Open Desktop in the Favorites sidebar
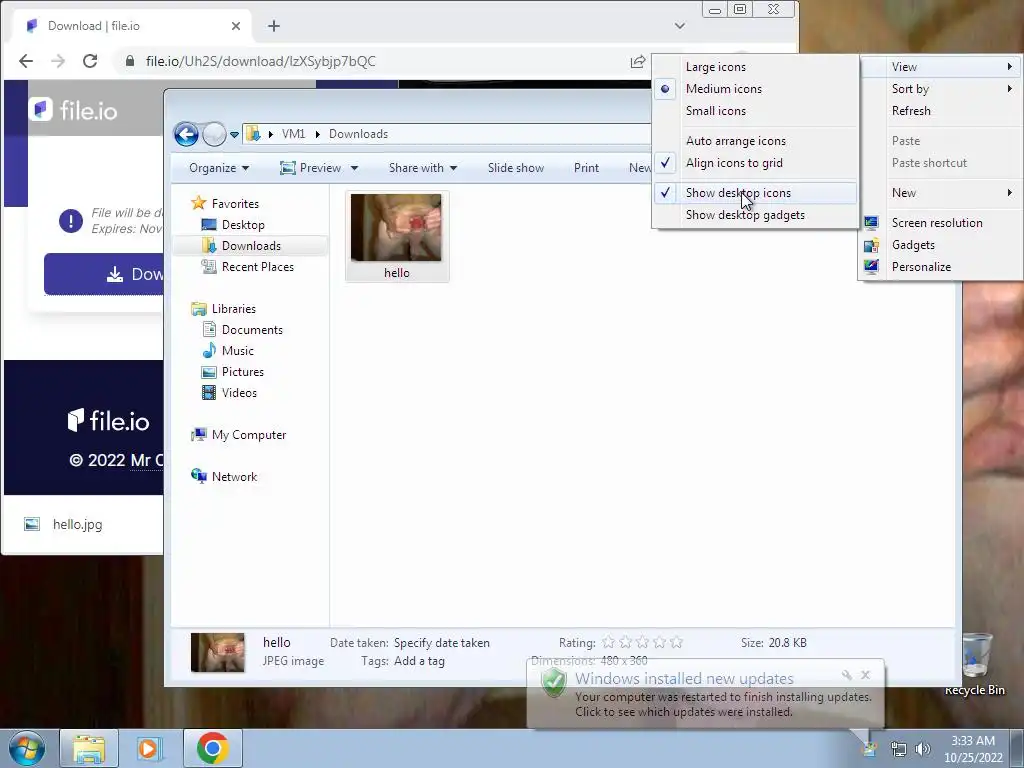Viewport: 1024px width, 768px height. [x=242, y=225]
